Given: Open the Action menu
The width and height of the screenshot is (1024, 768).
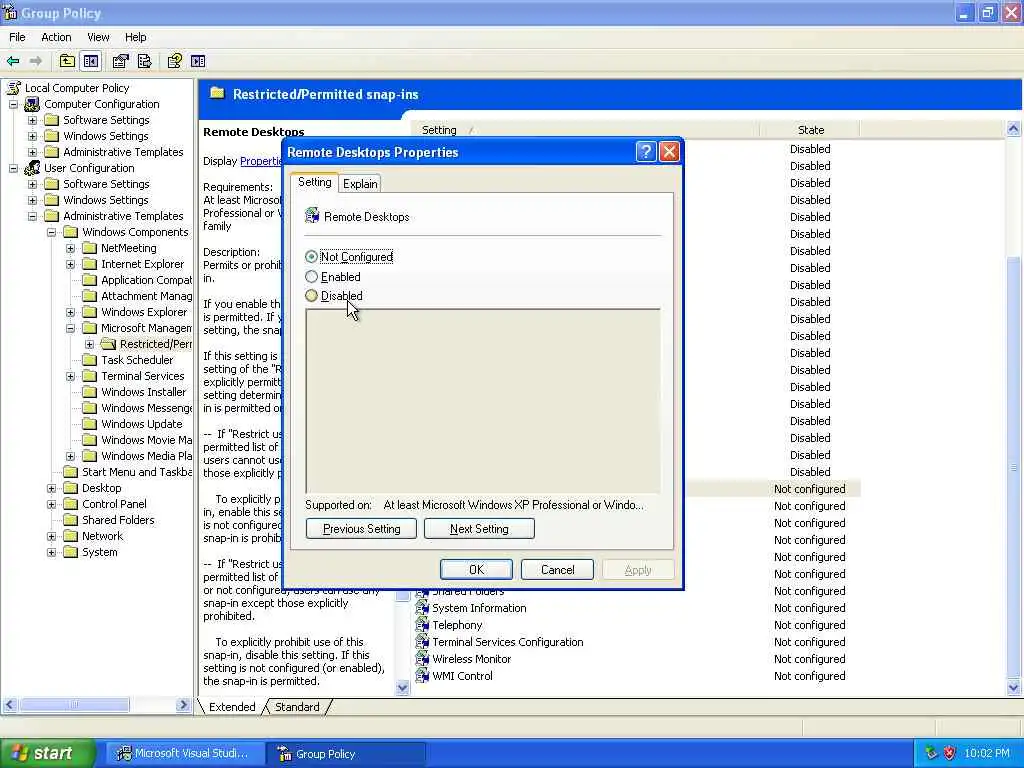Looking at the screenshot, I should coord(56,37).
